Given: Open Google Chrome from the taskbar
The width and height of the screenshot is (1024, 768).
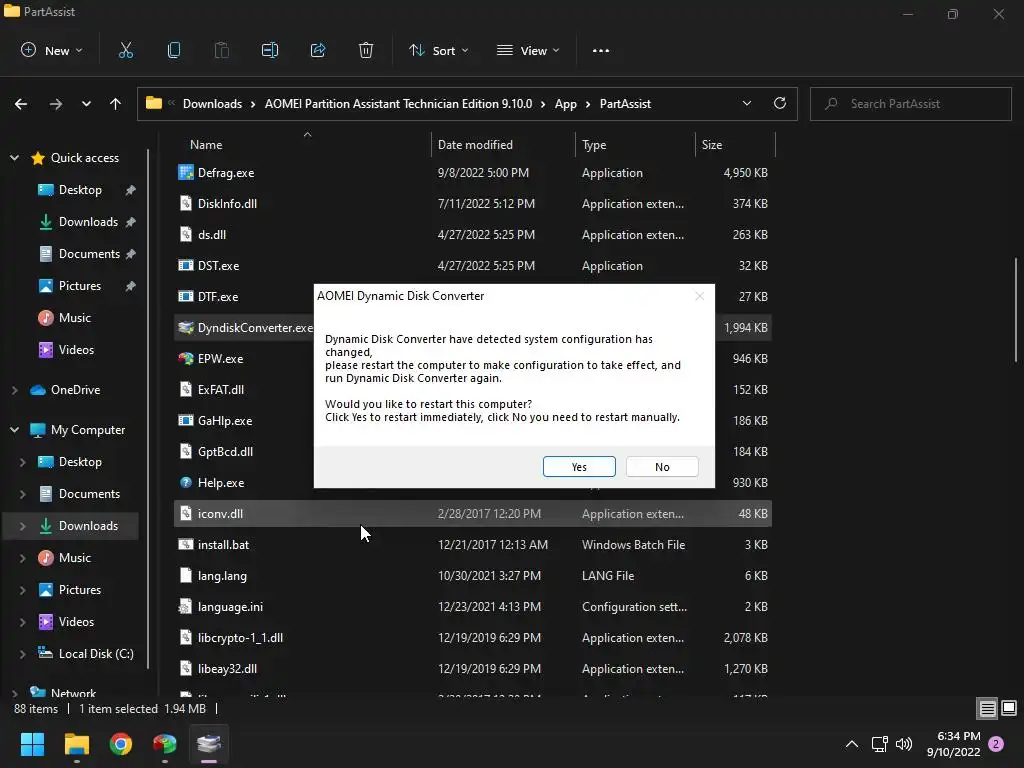Looking at the screenshot, I should (121, 744).
